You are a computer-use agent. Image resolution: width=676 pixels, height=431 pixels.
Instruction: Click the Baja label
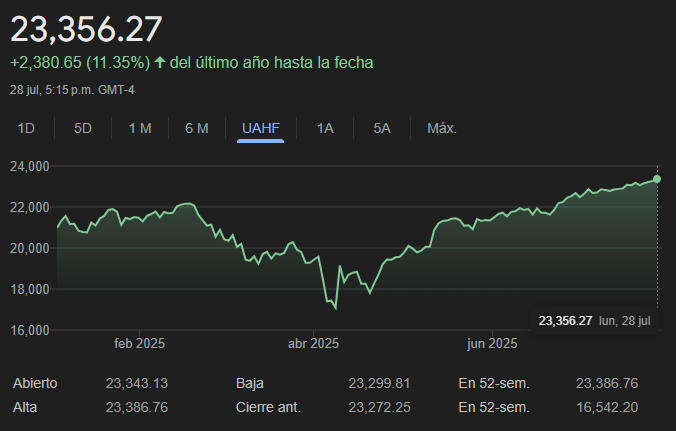250,383
